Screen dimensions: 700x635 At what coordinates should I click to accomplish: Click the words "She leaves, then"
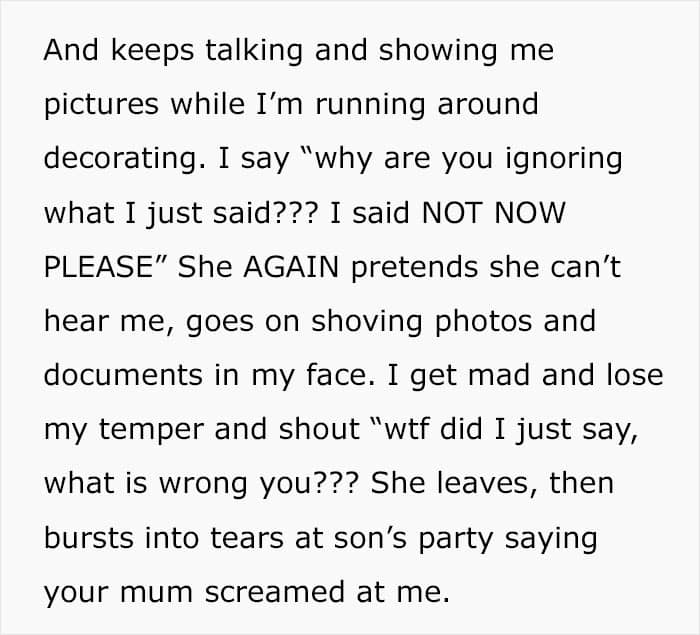(492, 483)
